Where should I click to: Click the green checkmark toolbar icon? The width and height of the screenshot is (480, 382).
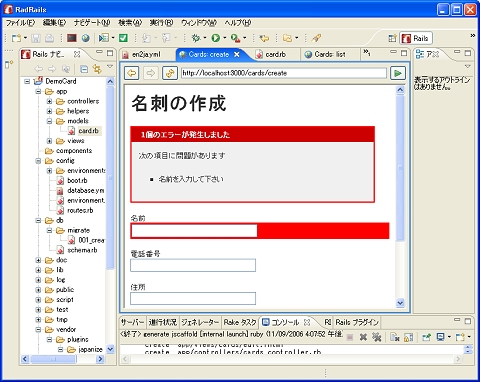[123, 38]
